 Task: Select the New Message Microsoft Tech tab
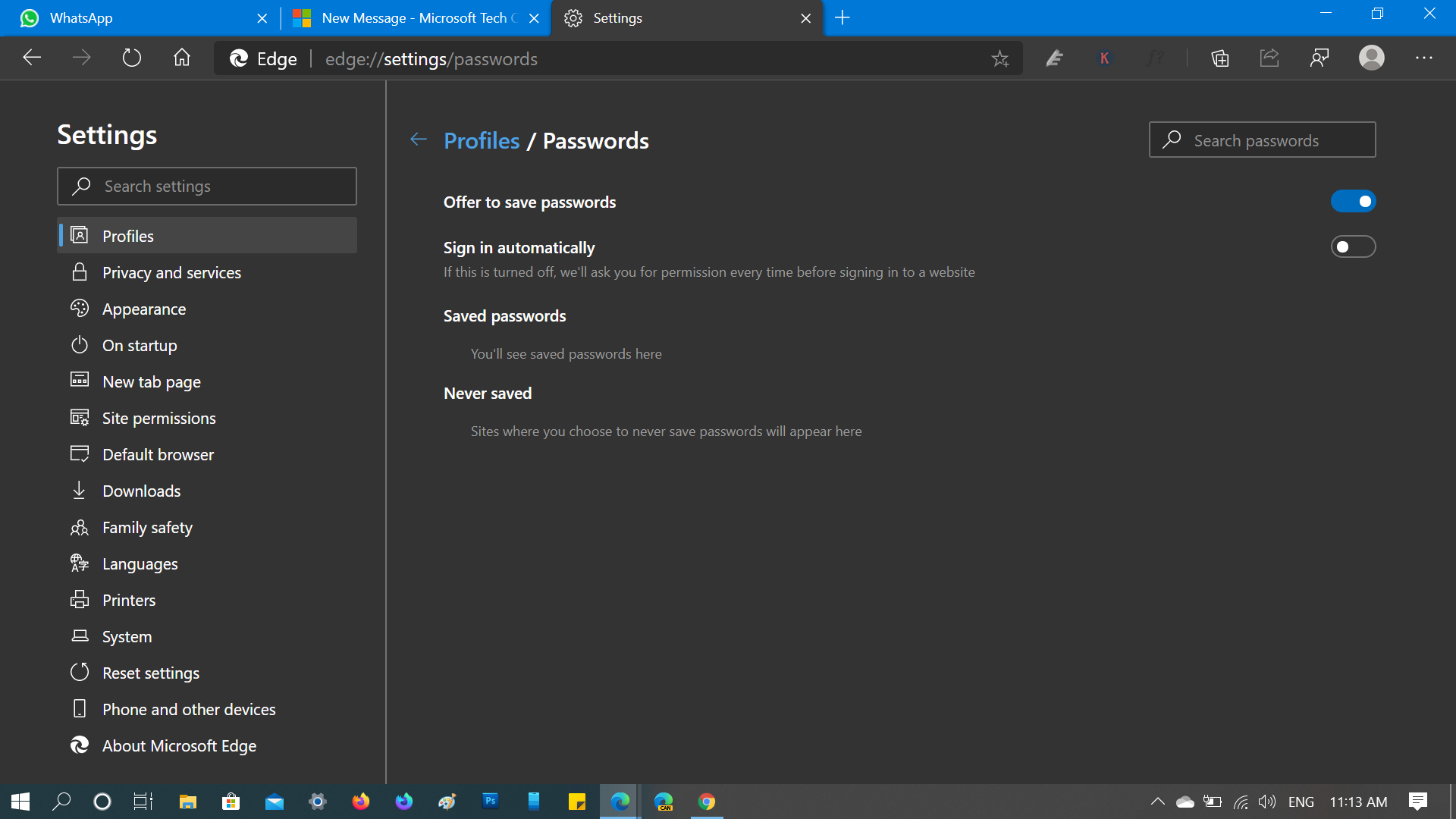pyautogui.click(x=409, y=18)
